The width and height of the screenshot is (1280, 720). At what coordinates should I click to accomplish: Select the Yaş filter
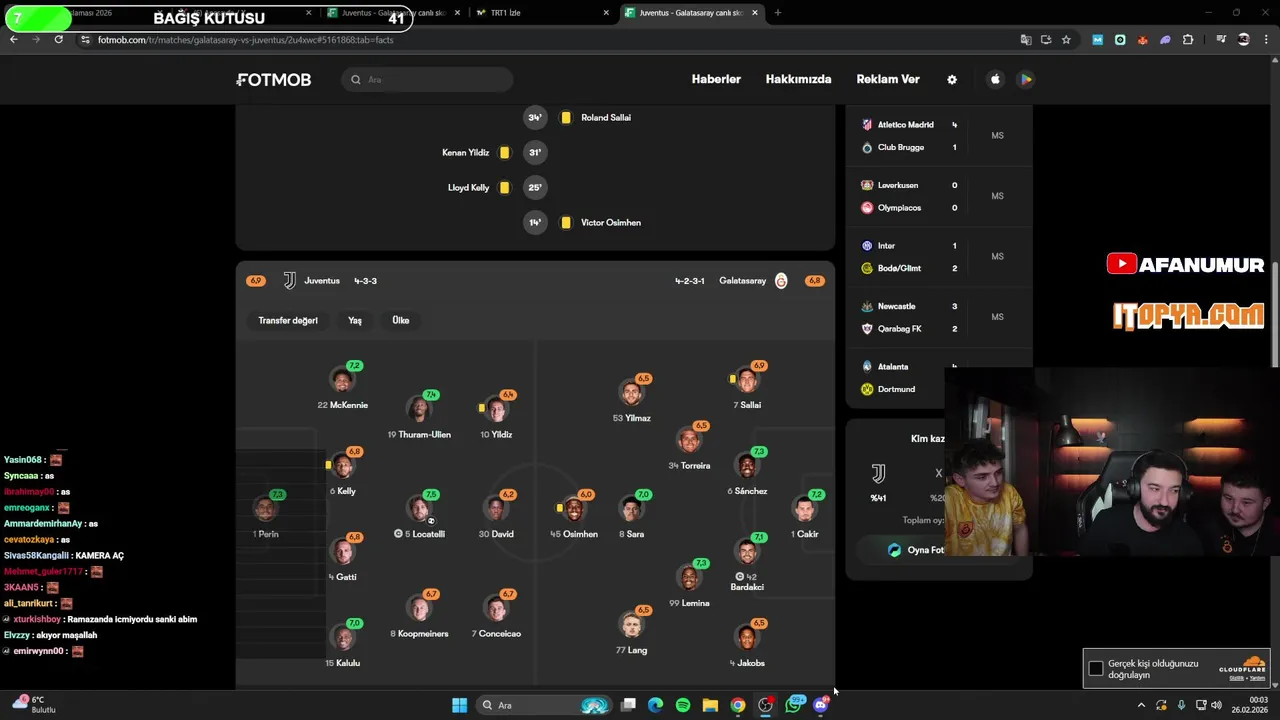point(355,320)
